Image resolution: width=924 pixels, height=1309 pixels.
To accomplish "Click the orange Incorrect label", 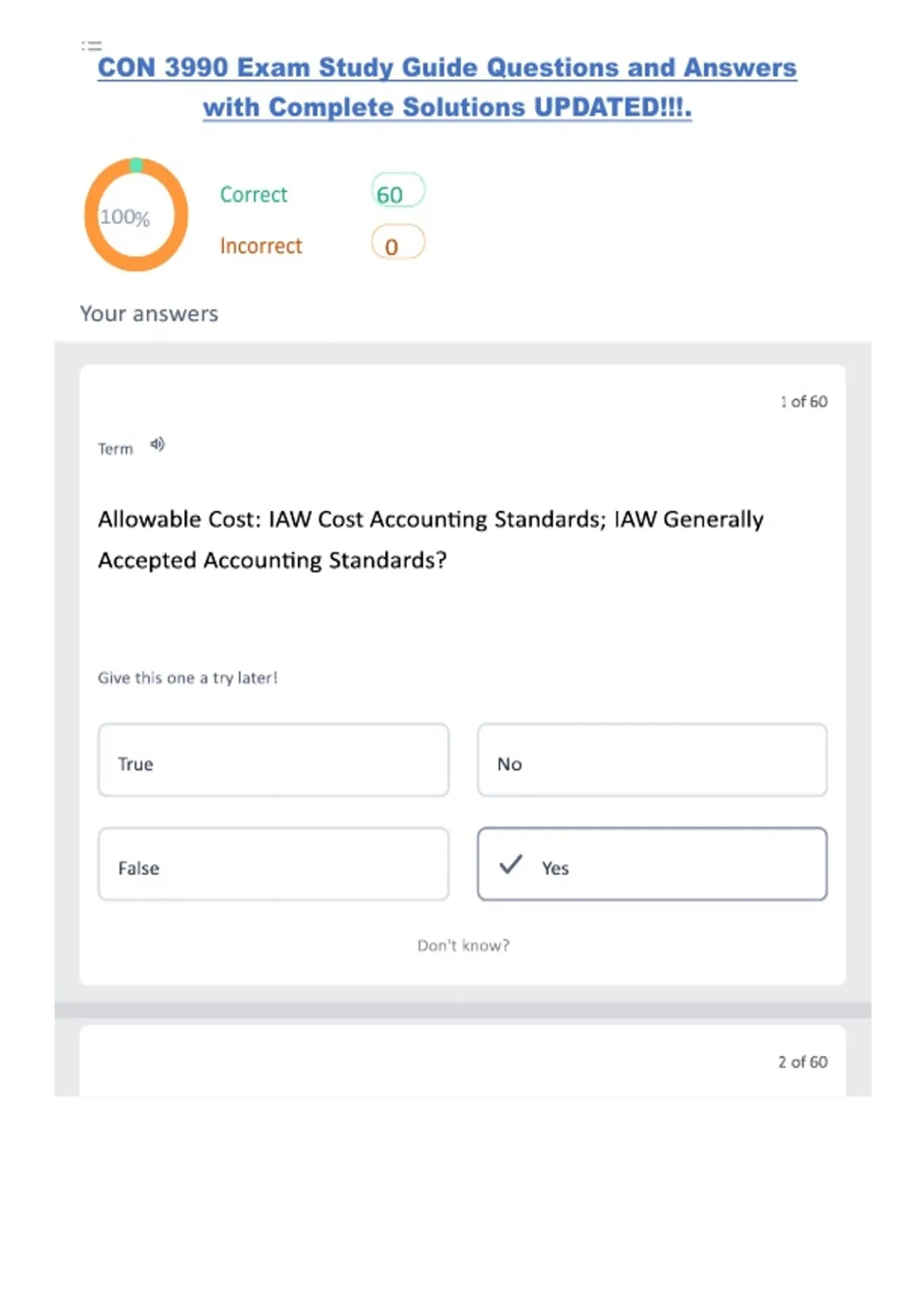I will coord(261,246).
